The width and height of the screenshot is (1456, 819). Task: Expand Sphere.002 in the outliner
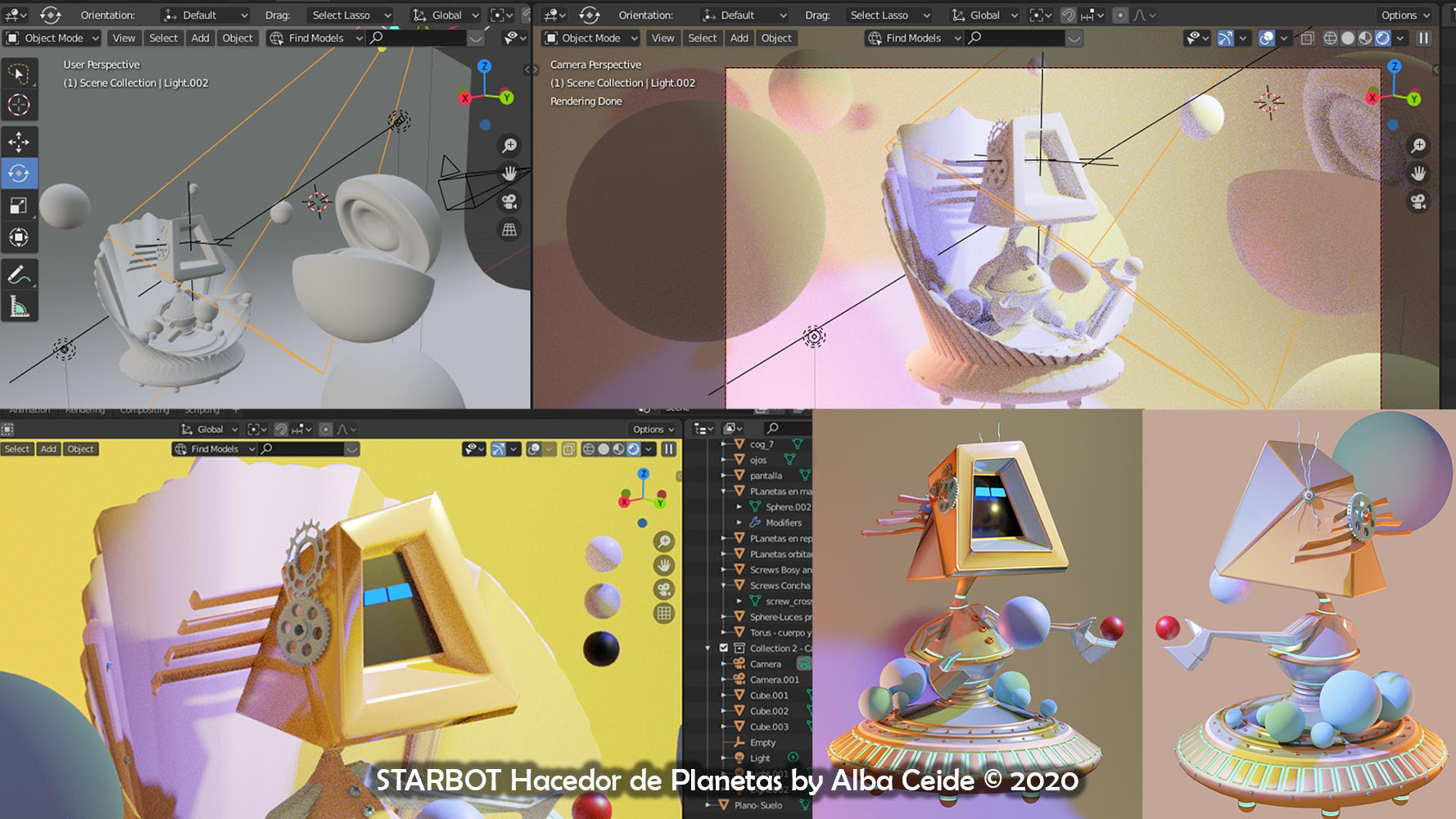click(739, 507)
